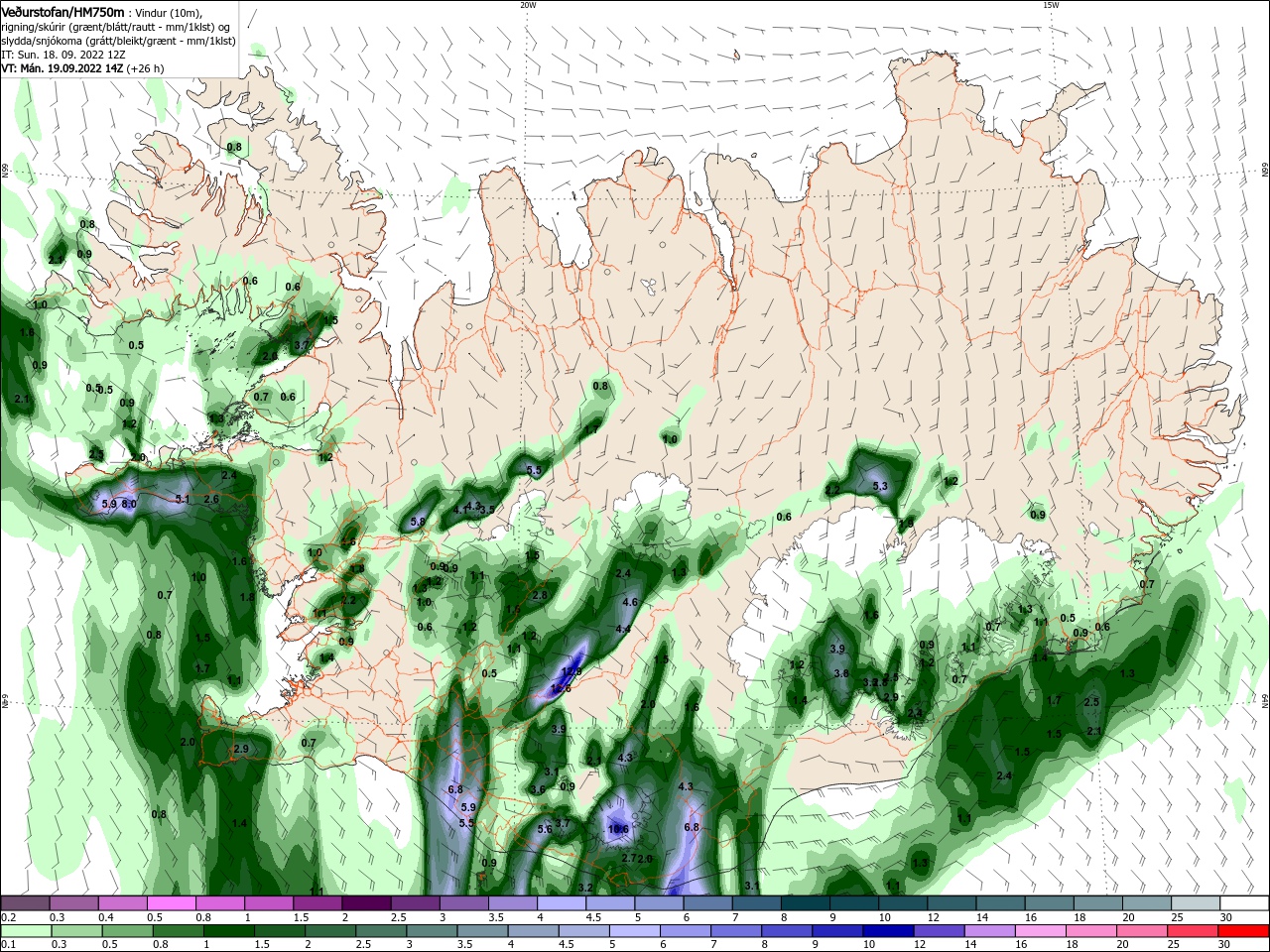Click the IT: Sun. 18. 09. 2022 12Z line
Screen dimensions: 1270x952
point(63,55)
